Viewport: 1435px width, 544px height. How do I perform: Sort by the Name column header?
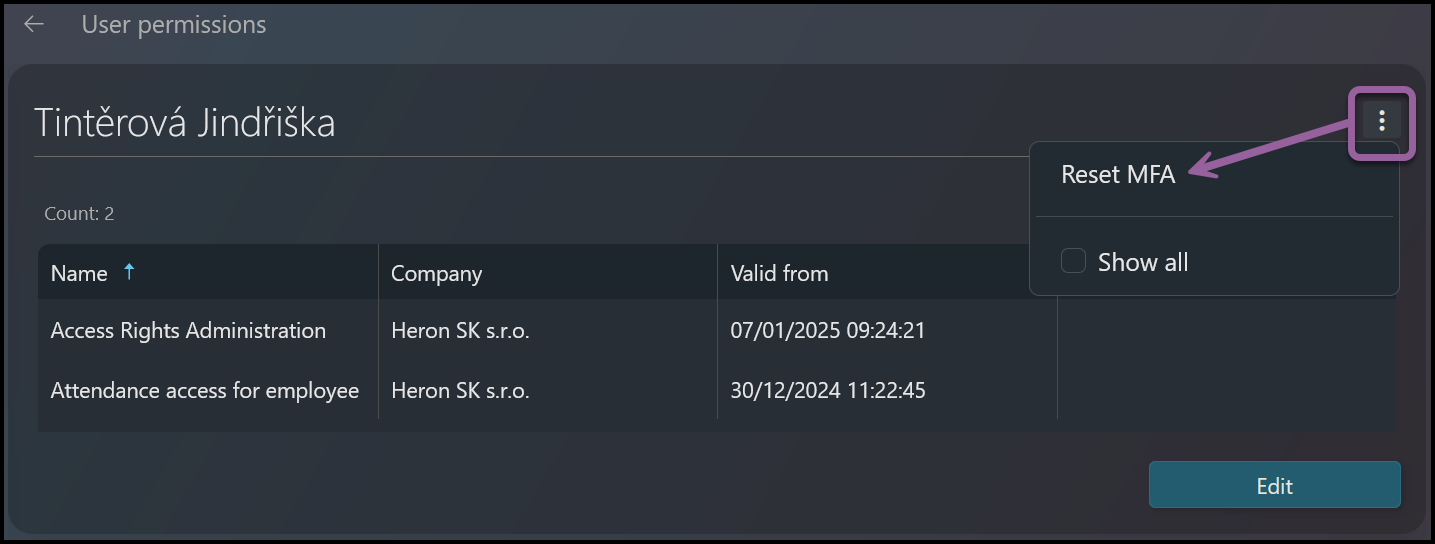79,273
